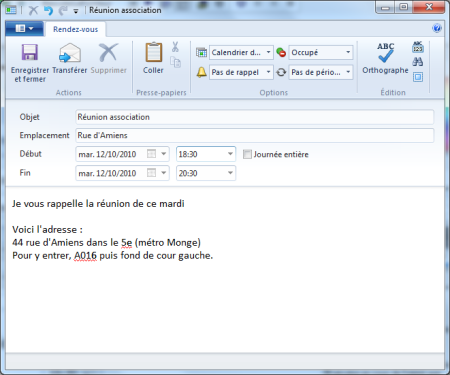Click the delete X in quick access toolbar
450x375 pixels.
(x=33, y=11)
